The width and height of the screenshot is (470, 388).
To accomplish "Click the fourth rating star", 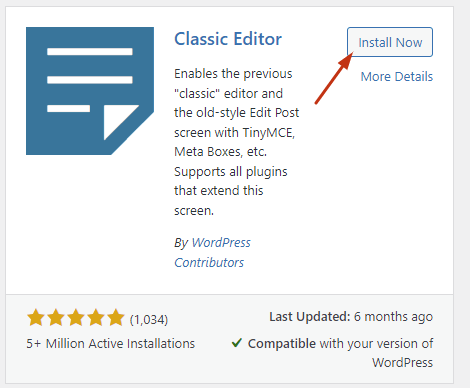I will point(96,317).
